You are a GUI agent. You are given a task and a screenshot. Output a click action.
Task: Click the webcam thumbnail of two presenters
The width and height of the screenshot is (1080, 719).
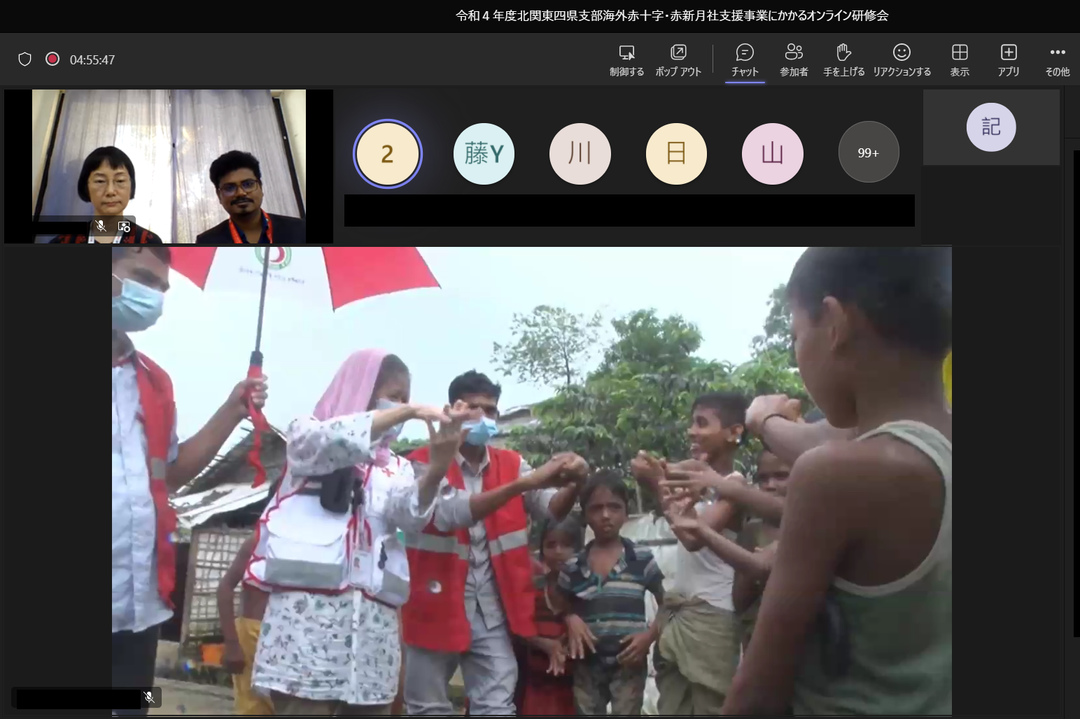[169, 166]
